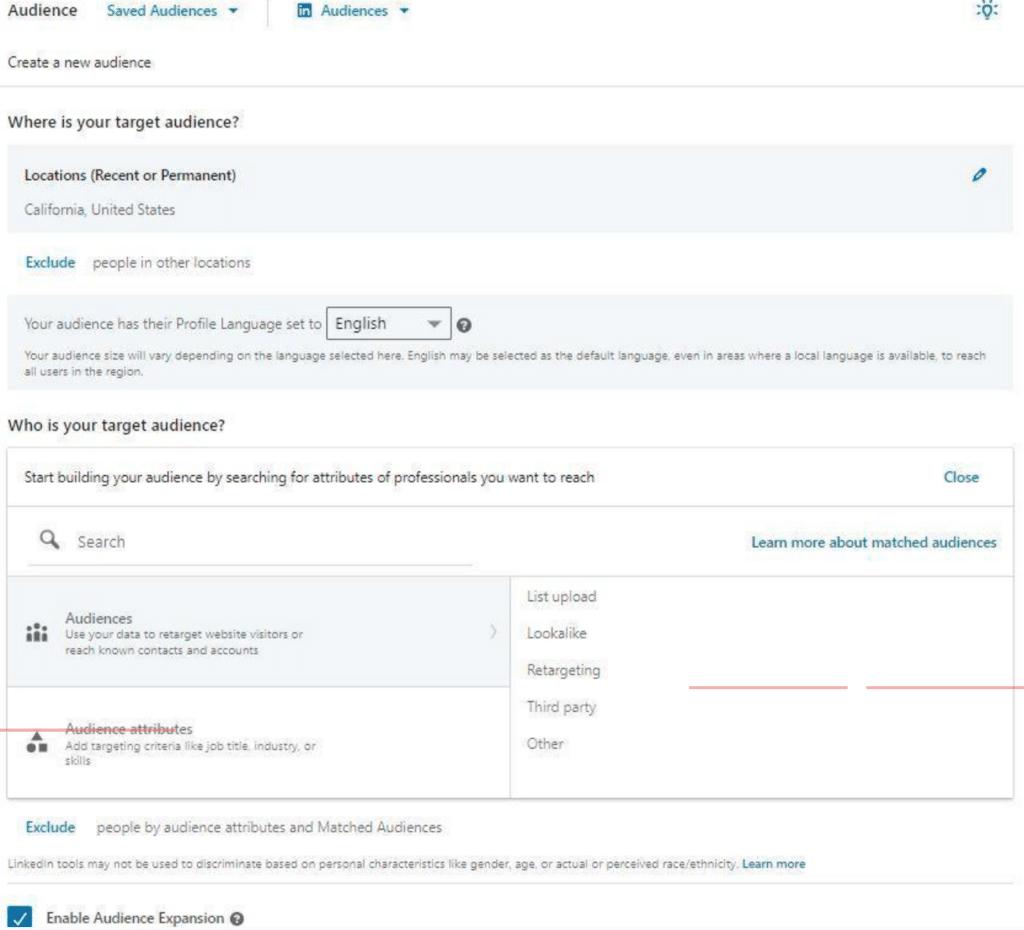The image size is (1024, 930).
Task: Uncheck Enable Audience Expansion checkbox
Action: coord(20,917)
